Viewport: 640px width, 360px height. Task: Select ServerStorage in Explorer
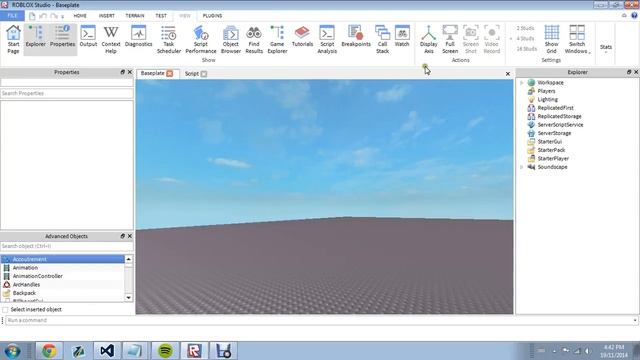click(x=554, y=133)
